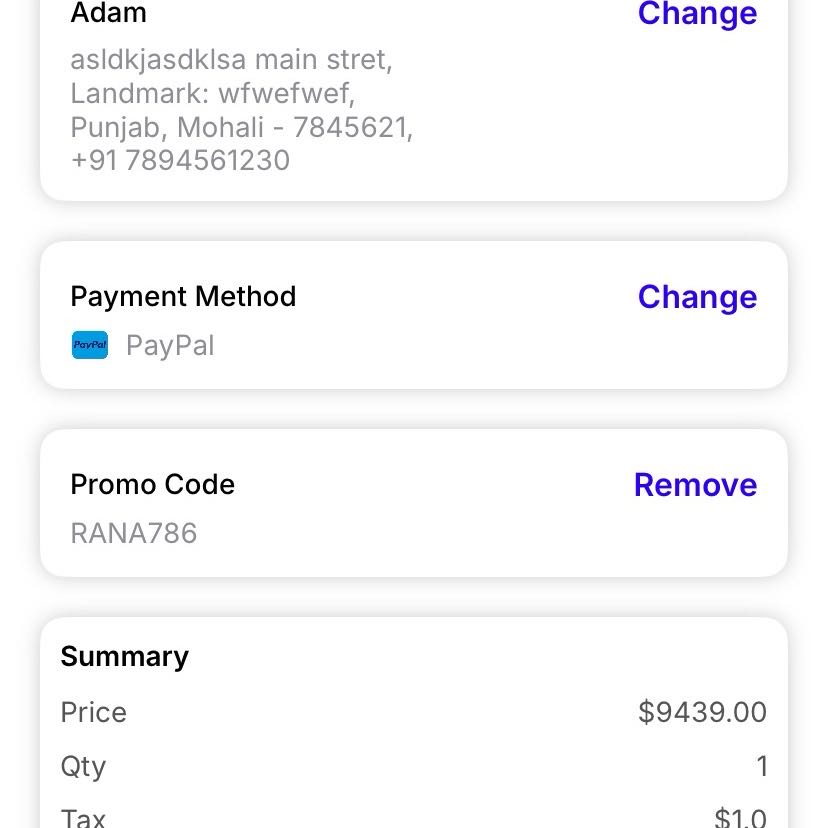Remove the applied promo code
828x828 pixels.
[695, 485]
